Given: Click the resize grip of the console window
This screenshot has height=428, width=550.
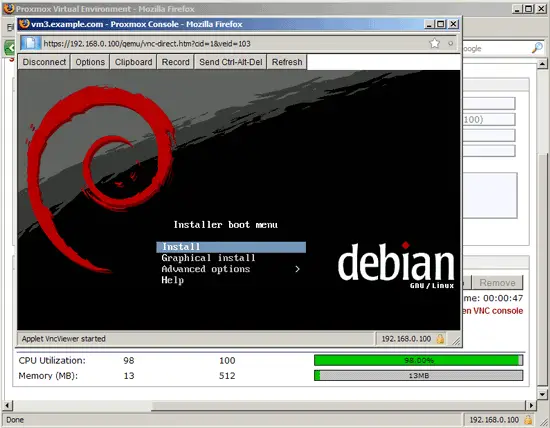Looking at the screenshot, I should point(456,341).
